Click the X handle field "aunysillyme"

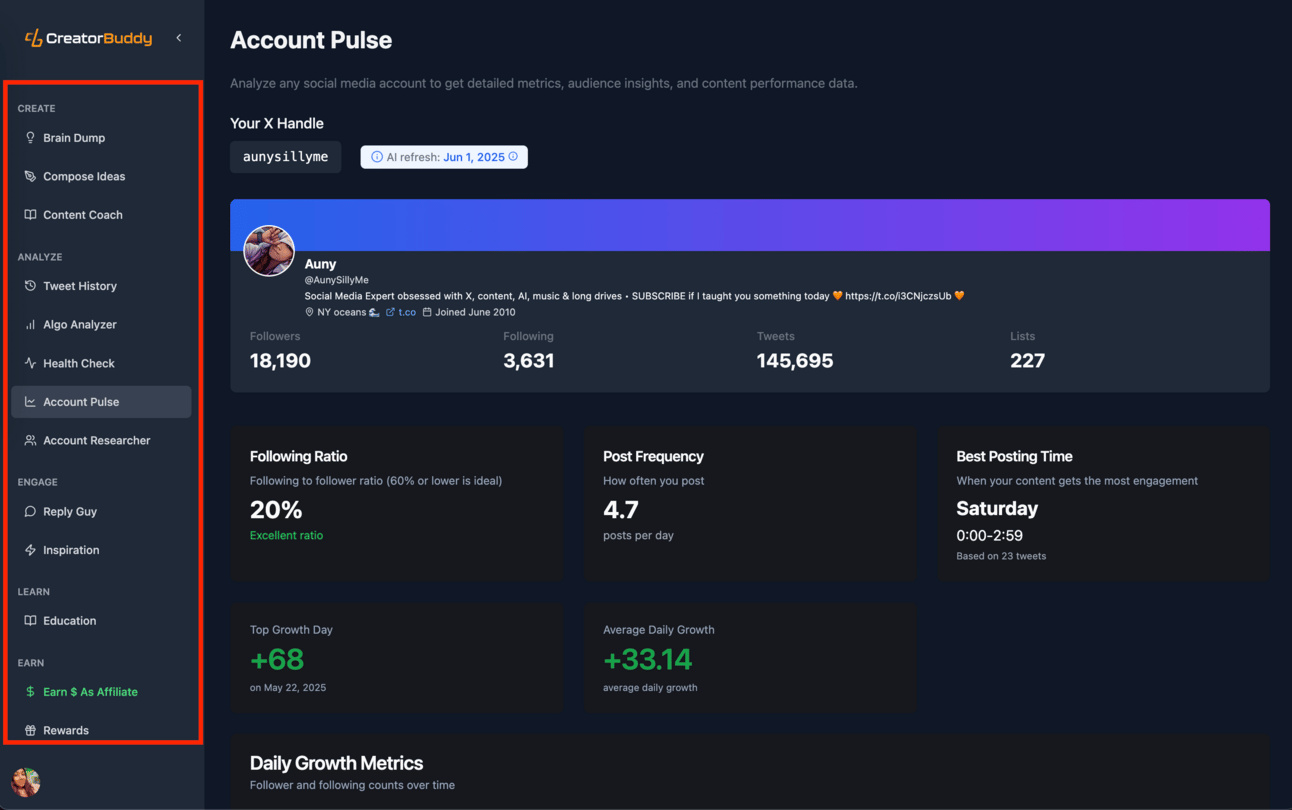point(286,157)
